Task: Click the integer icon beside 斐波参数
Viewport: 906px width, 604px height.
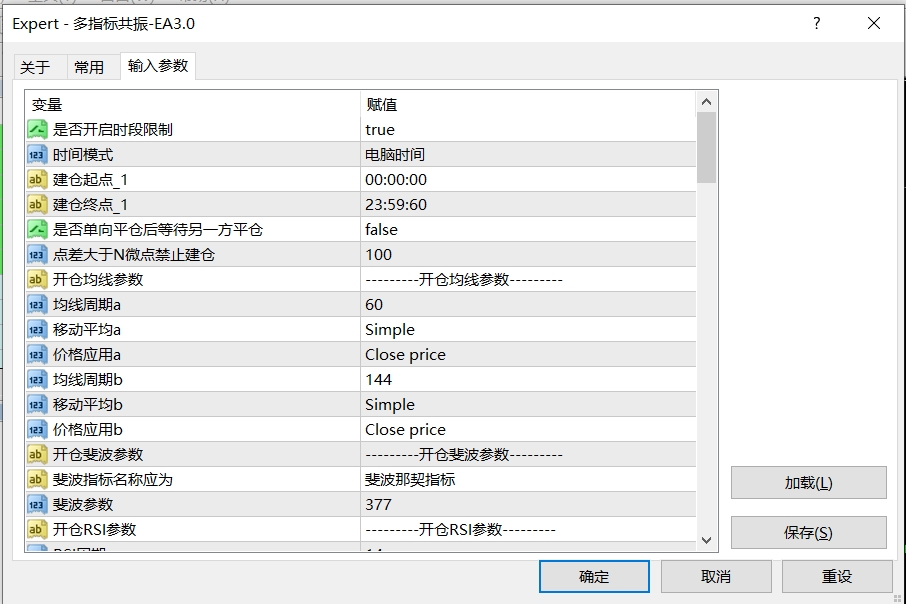Action: (37, 505)
